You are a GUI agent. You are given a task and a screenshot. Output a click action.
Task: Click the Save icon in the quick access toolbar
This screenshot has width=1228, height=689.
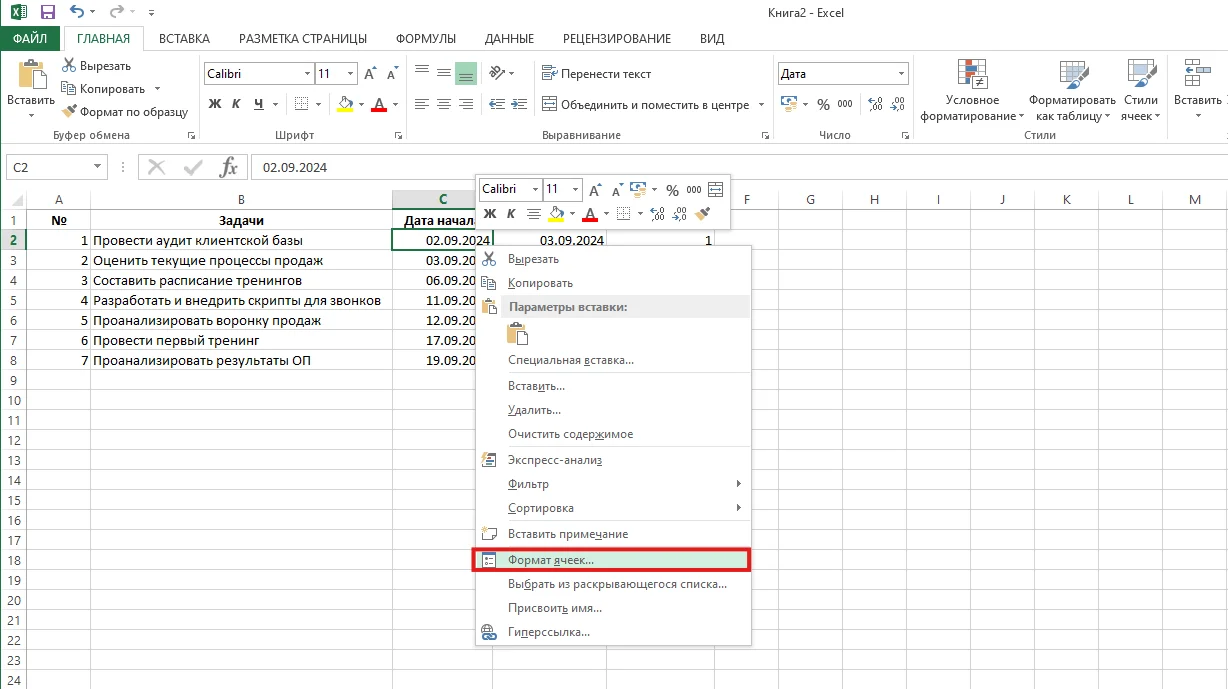(47, 13)
